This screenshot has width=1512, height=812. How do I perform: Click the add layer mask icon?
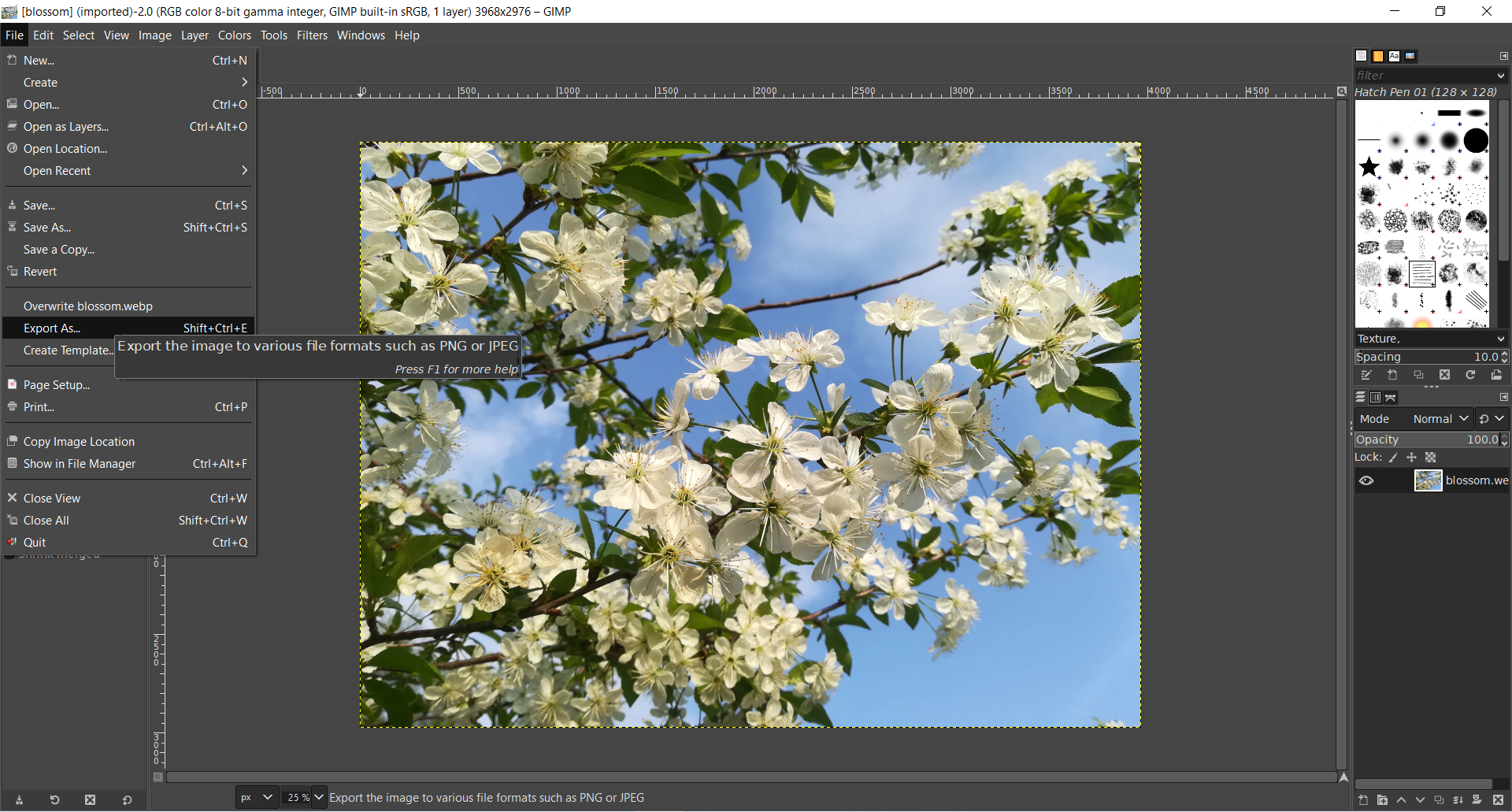coord(1477,800)
